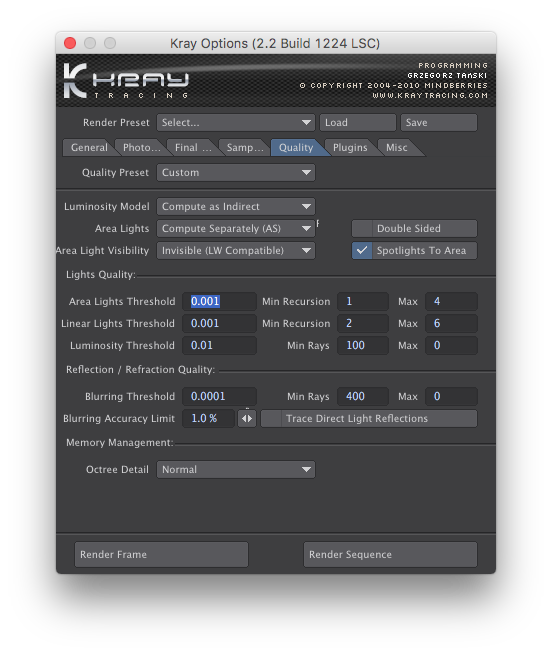552x654 pixels.
Task: Open the Octree Detail dropdown
Action: [236, 470]
